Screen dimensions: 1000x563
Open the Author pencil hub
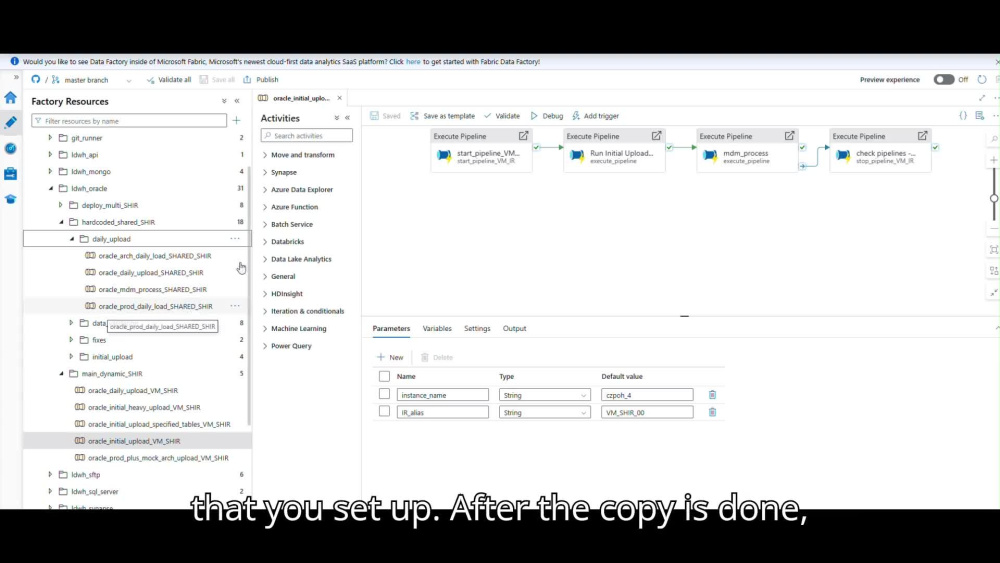[10, 122]
